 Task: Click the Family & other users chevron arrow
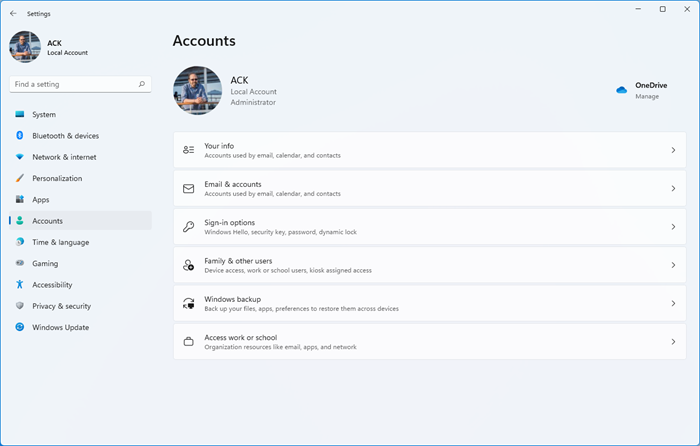coord(673,265)
